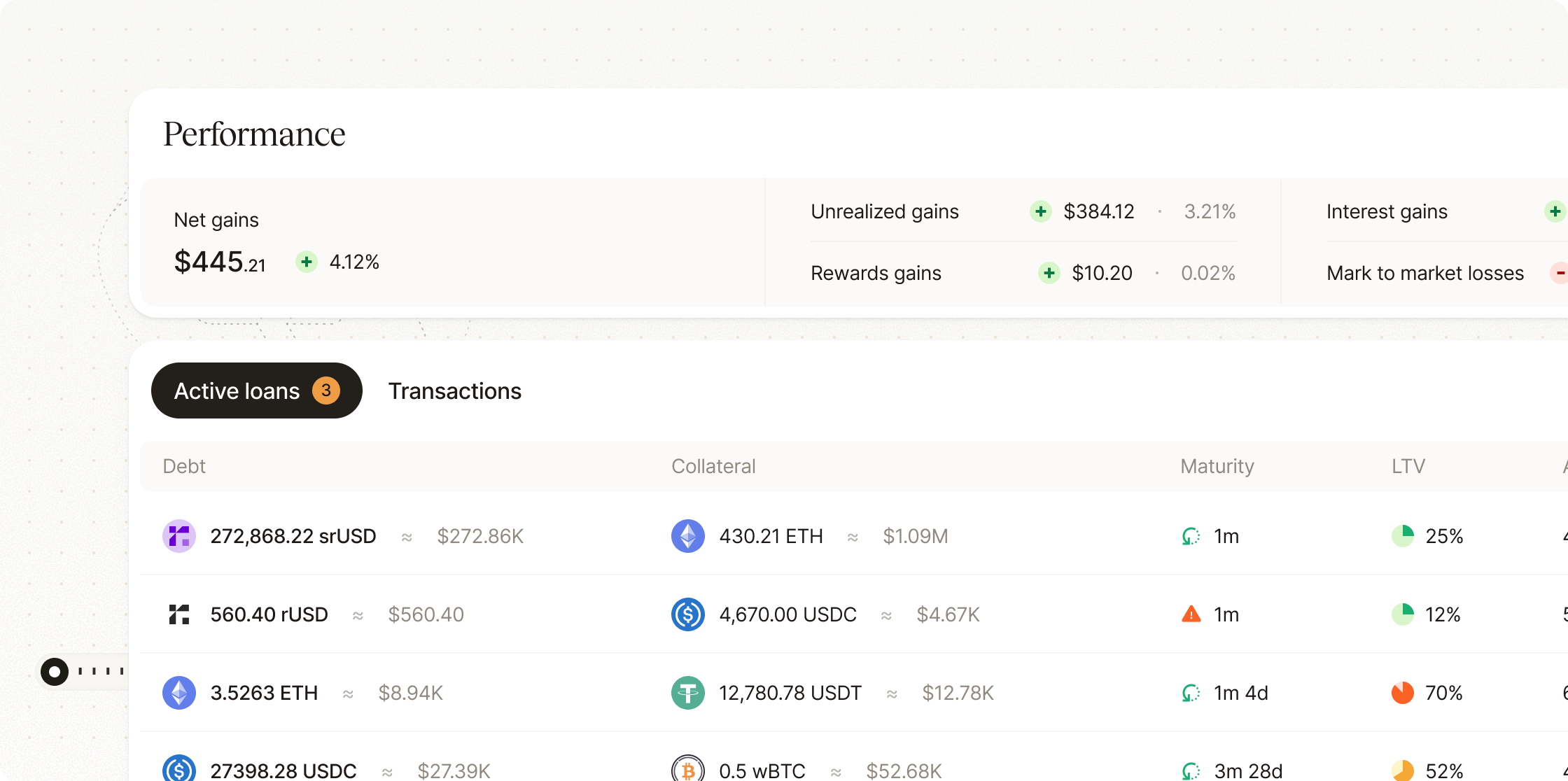Click the 4.12% net gains percentage

click(x=354, y=262)
